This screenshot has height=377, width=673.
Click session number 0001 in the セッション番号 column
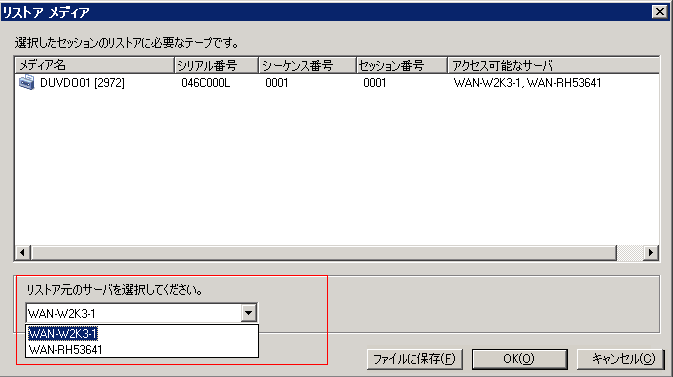375,83
